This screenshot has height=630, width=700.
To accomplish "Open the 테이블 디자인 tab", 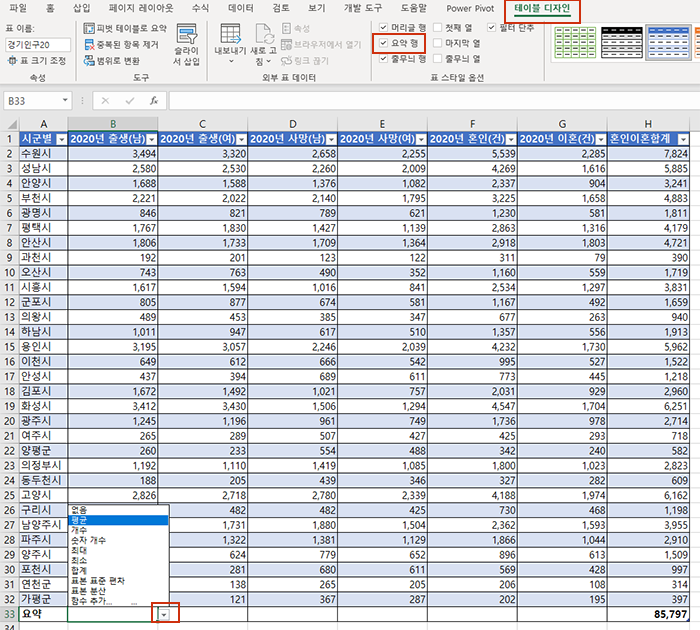I will point(542,8).
